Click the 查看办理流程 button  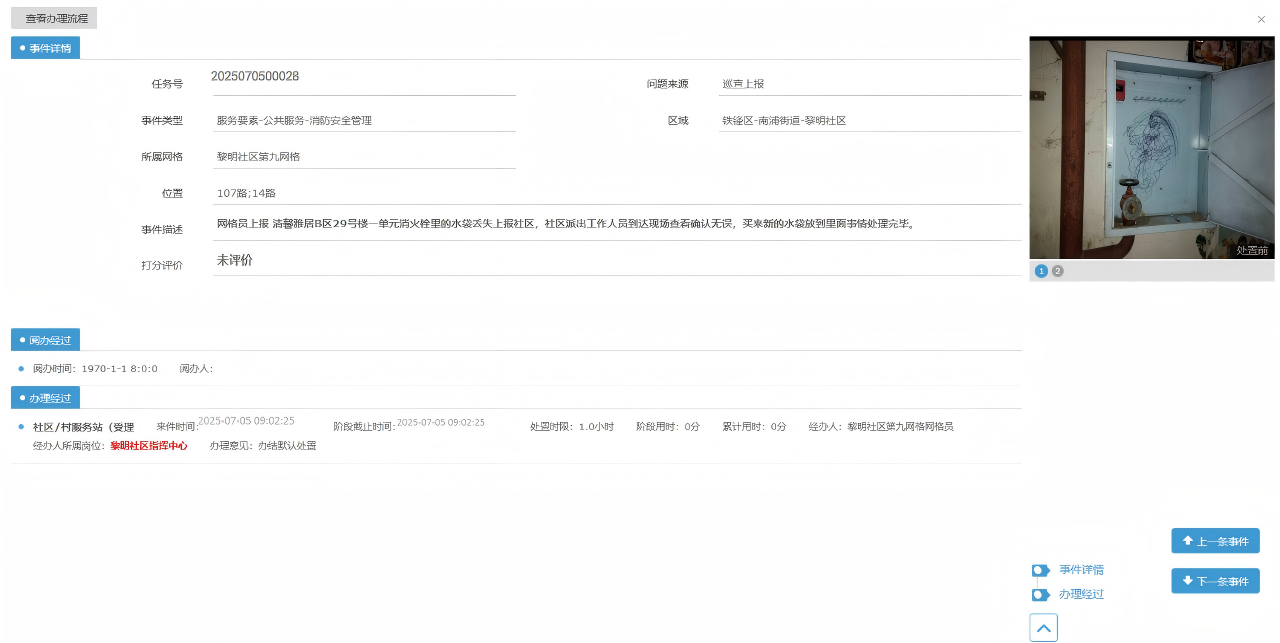pyautogui.click(x=54, y=19)
